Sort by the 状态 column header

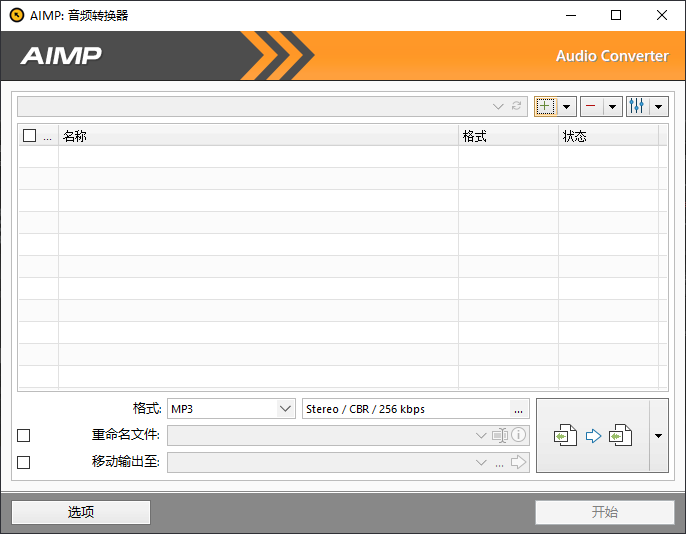pyautogui.click(x=608, y=136)
